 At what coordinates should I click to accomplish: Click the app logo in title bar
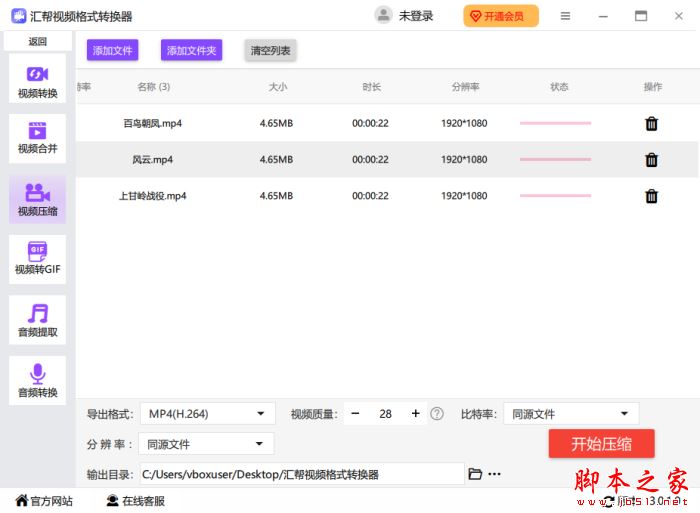(18, 16)
